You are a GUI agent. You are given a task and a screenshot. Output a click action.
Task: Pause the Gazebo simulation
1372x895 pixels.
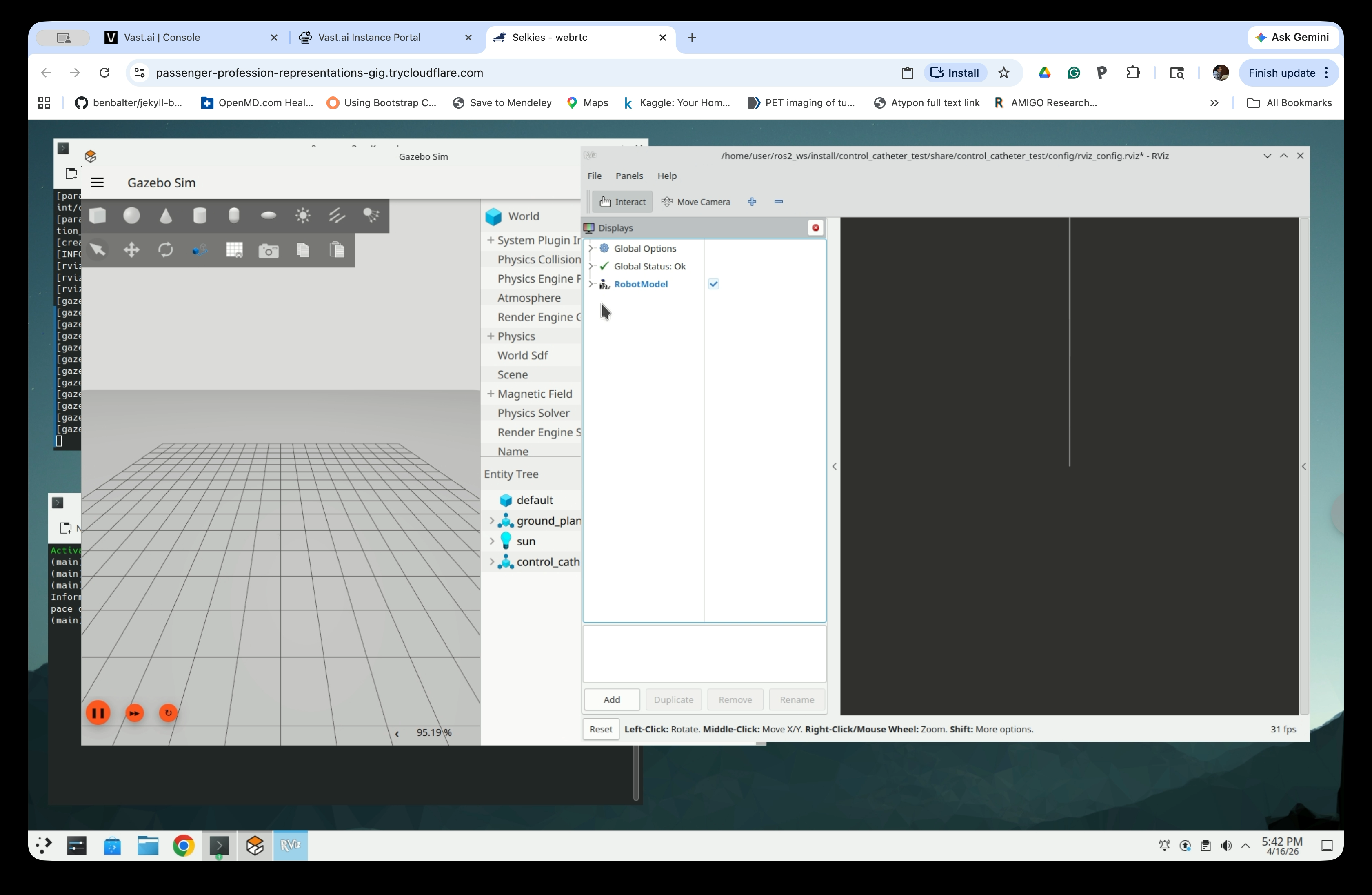tap(98, 713)
